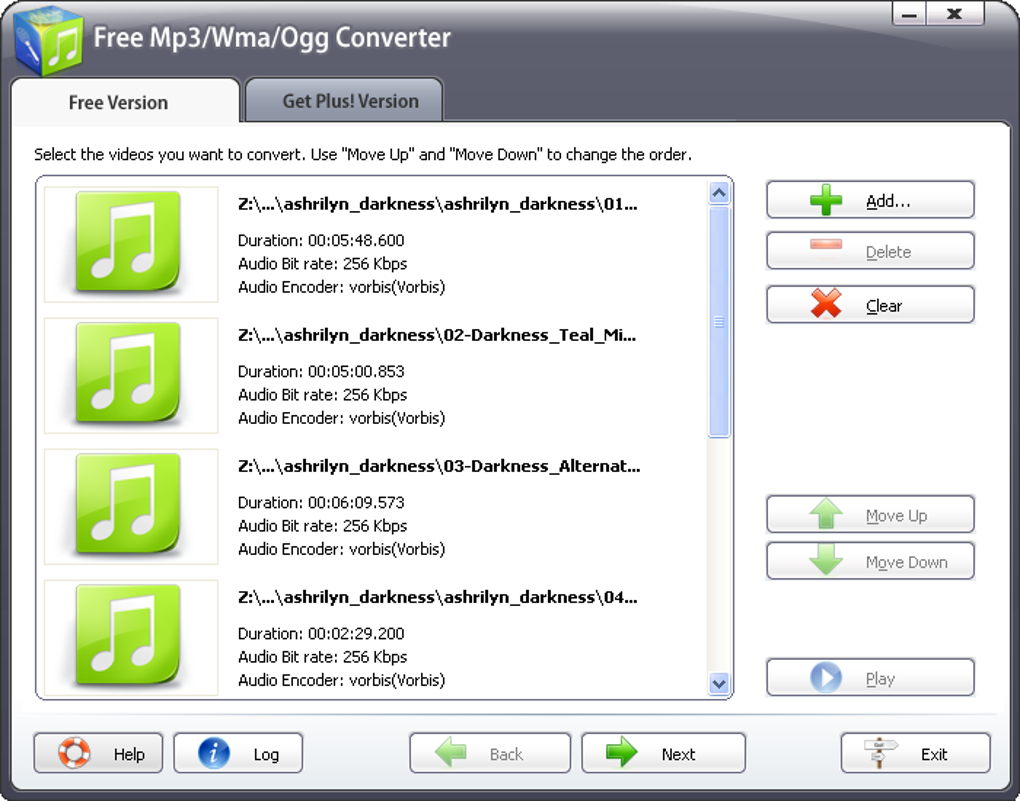
Task: Click the Delete button label
Action: 888,252
